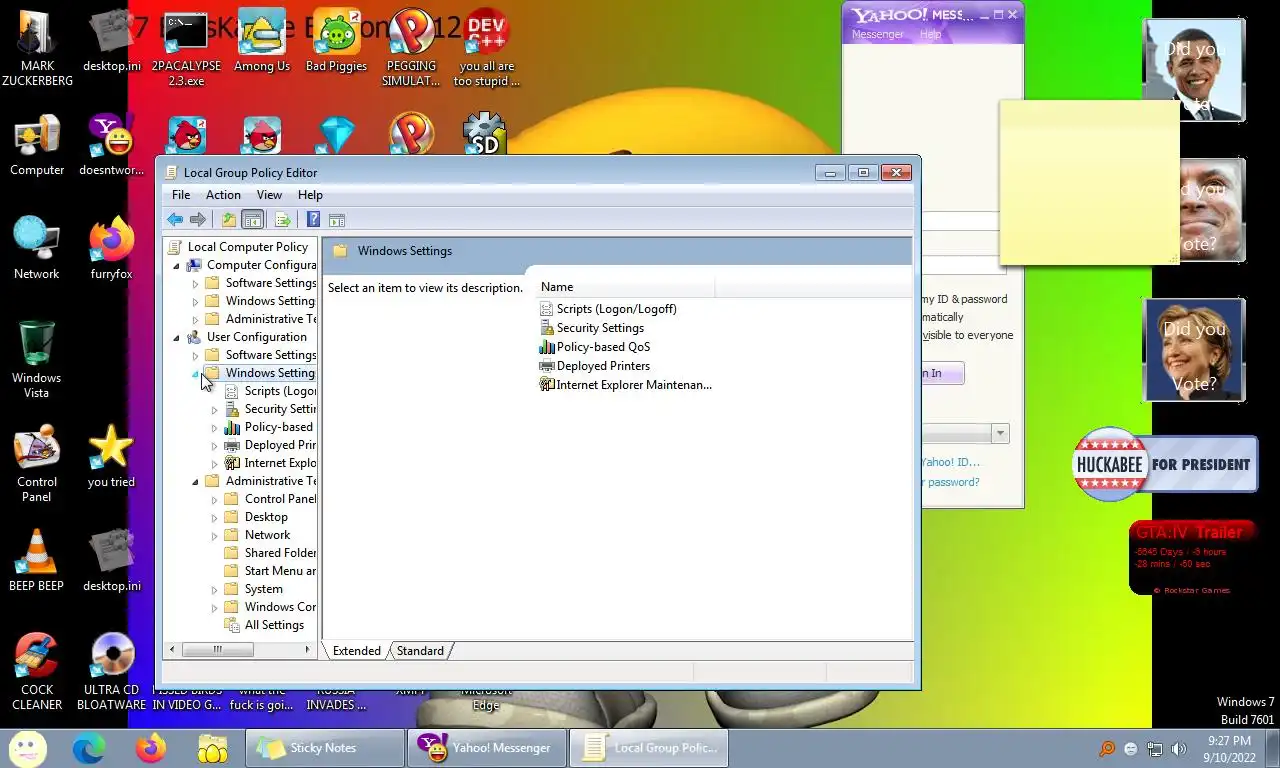Click the Back arrow in Group Policy toolbar
Image resolution: width=1280 pixels, height=768 pixels.
tap(175, 220)
